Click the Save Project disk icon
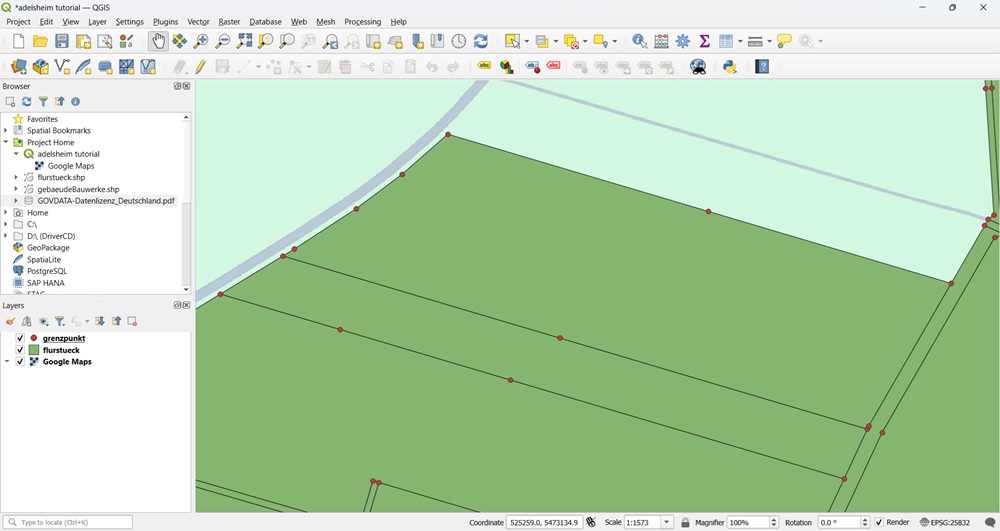This screenshot has width=1000, height=531. 62,42
